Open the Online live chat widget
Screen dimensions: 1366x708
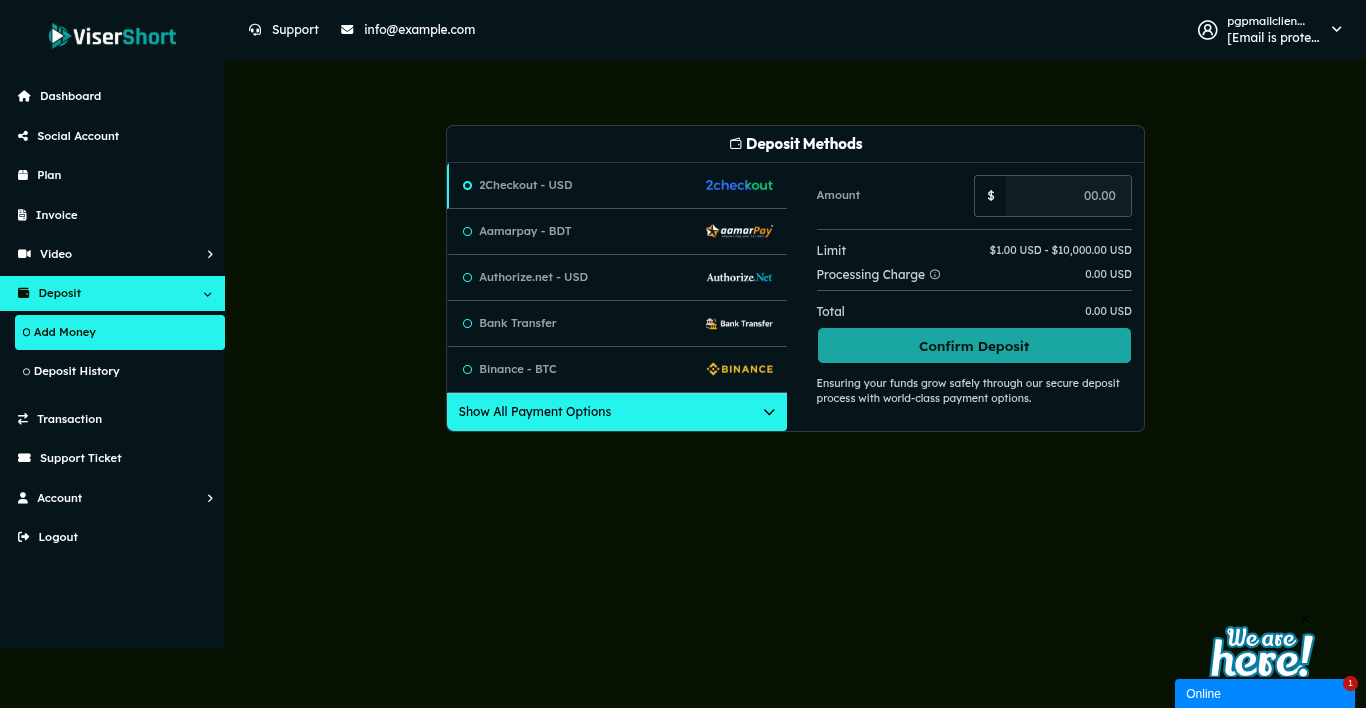point(1264,693)
